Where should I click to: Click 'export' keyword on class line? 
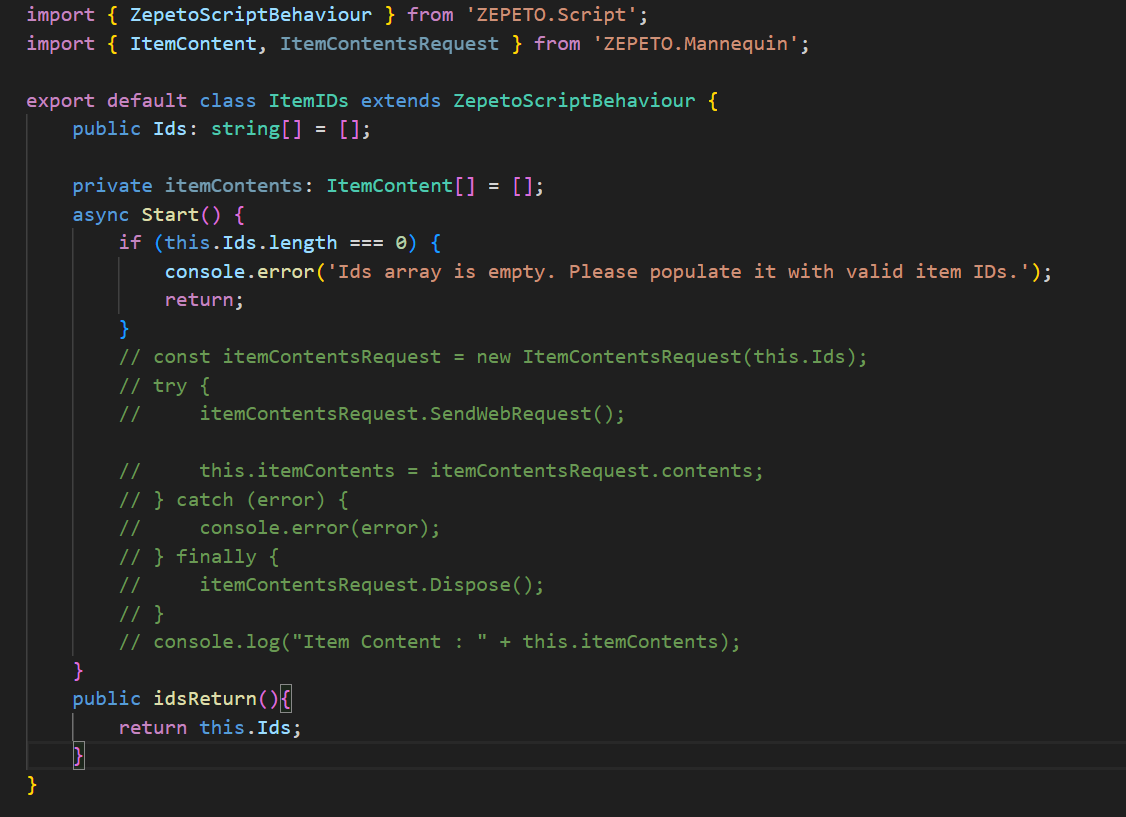pos(60,101)
